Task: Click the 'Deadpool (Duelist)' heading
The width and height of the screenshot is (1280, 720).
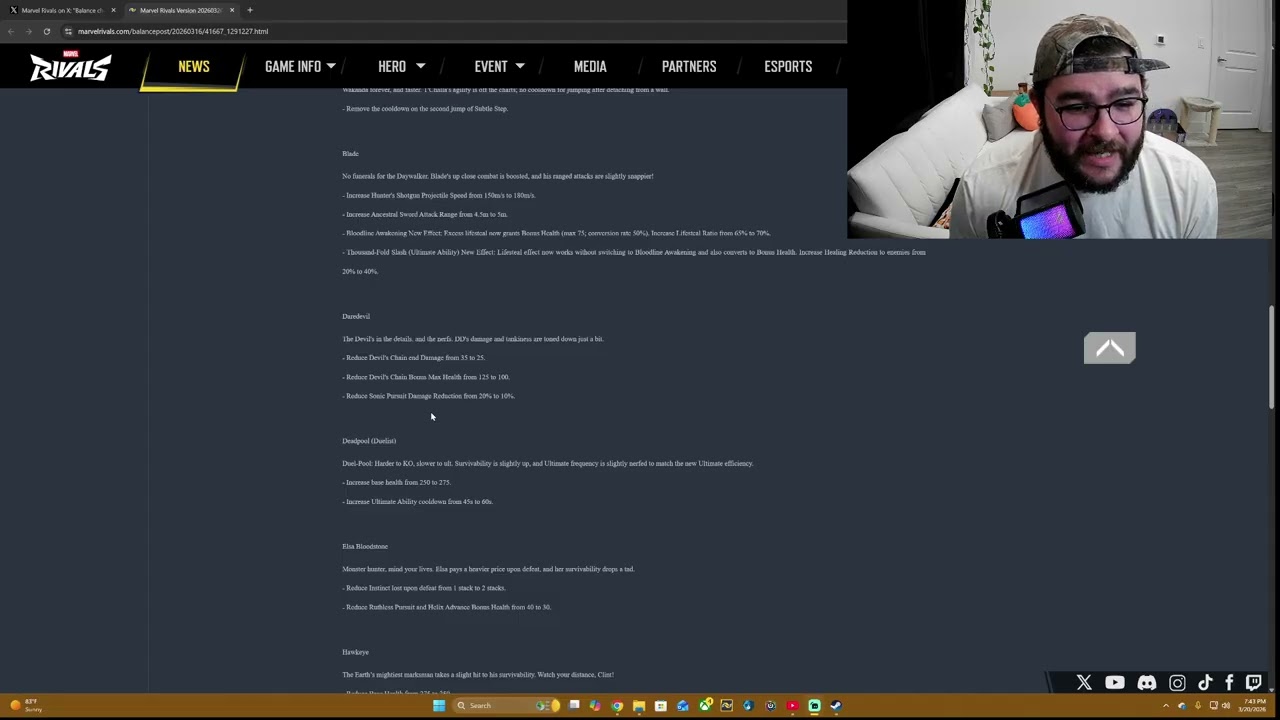Action: (369, 441)
